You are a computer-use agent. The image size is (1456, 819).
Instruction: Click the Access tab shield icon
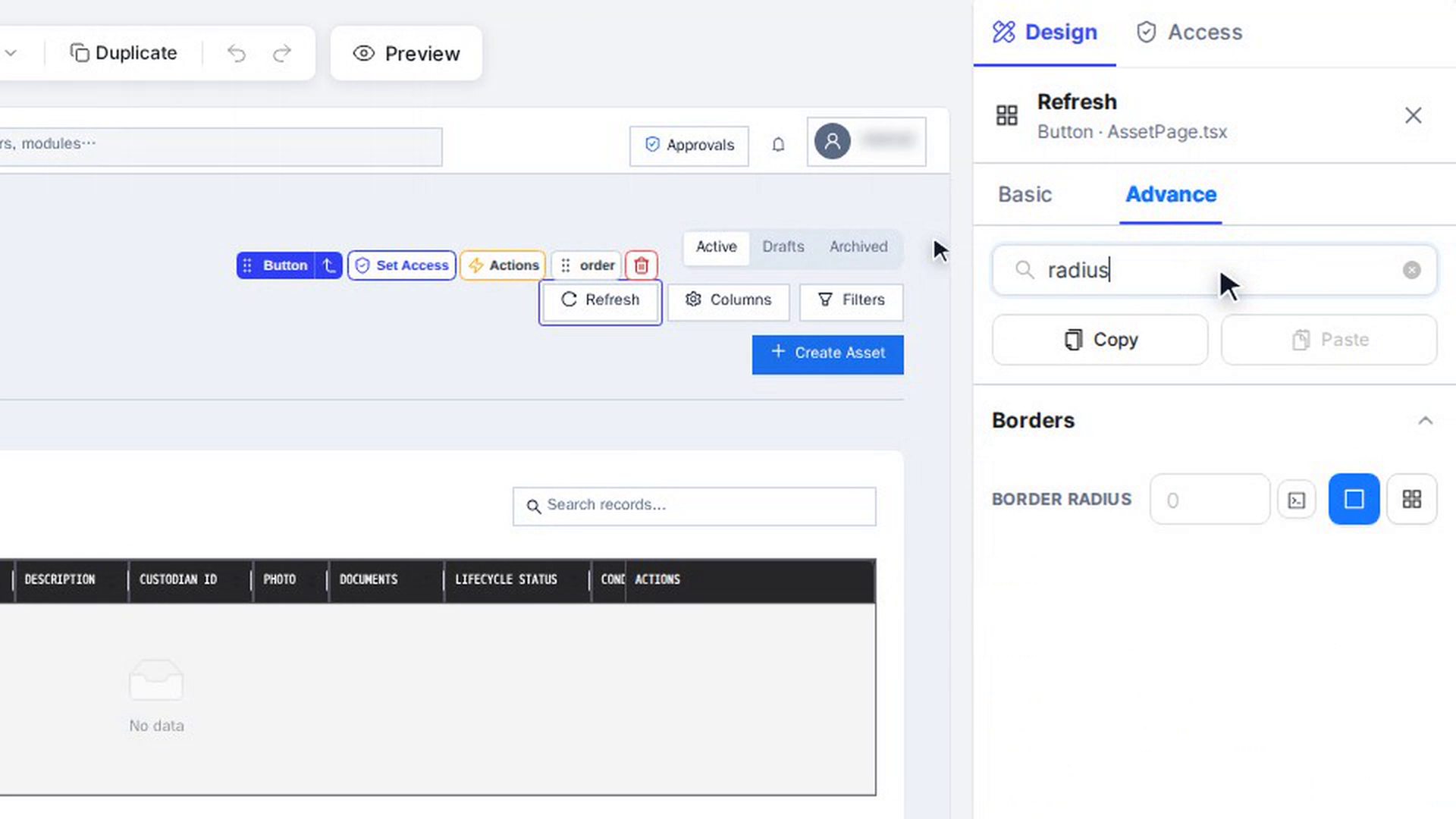(x=1147, y=32)
